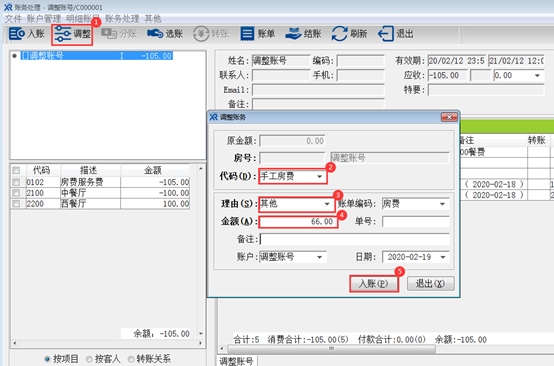
Task: Expand the 应收 0.00 dropdown
Action: coord(537,75)
